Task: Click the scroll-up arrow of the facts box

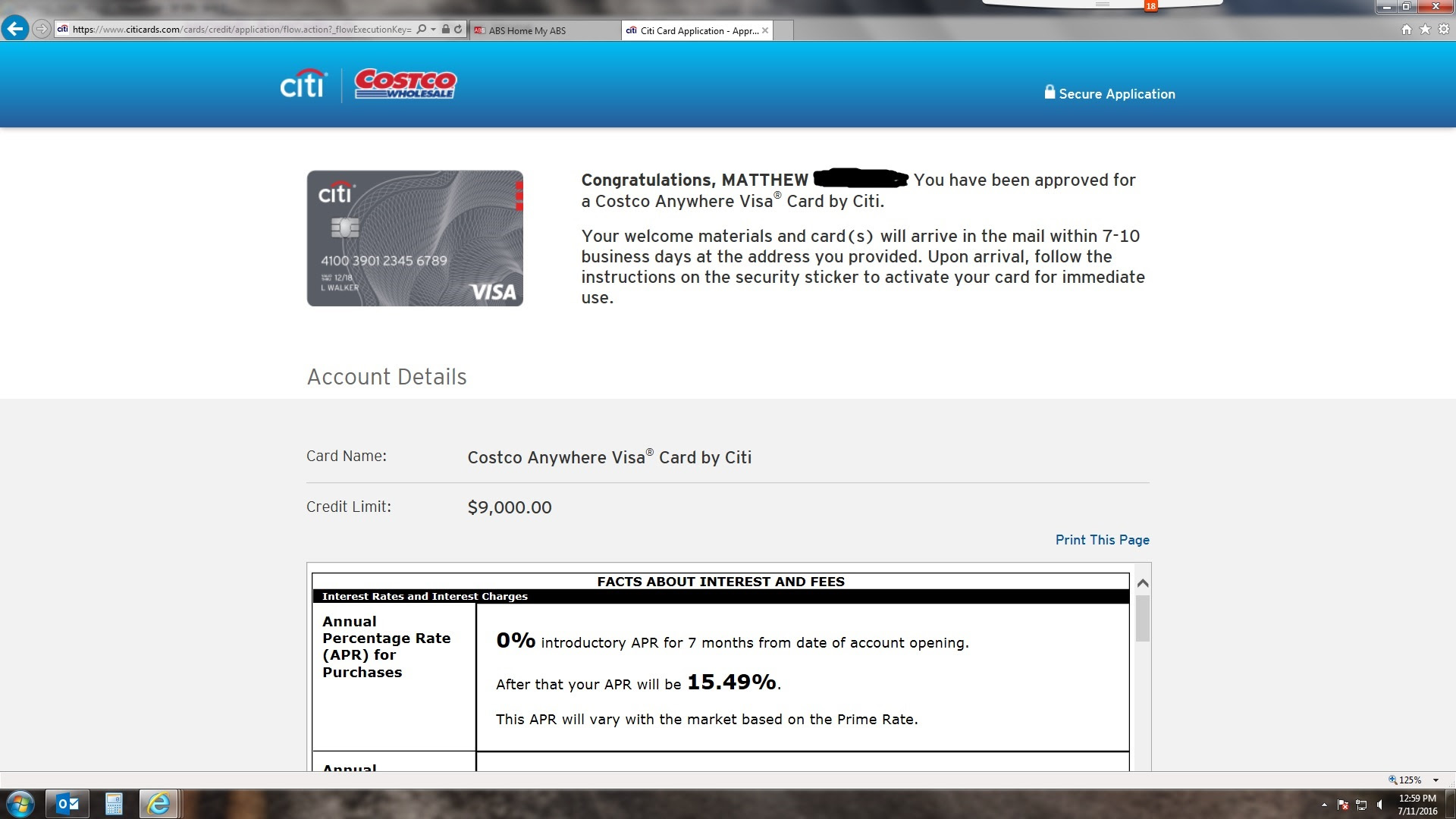Action: [x=1143, y=583]
